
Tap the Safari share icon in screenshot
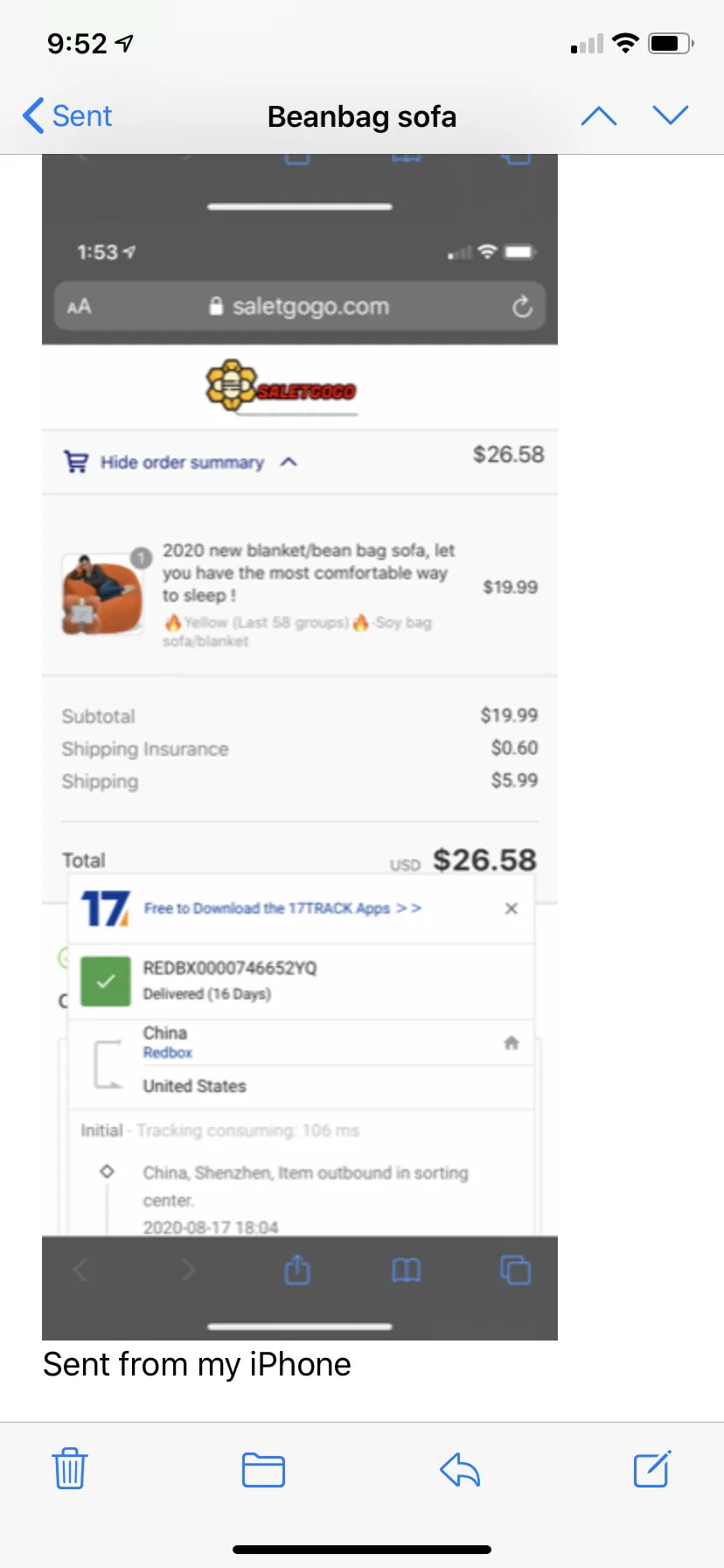click(297, 1269)
